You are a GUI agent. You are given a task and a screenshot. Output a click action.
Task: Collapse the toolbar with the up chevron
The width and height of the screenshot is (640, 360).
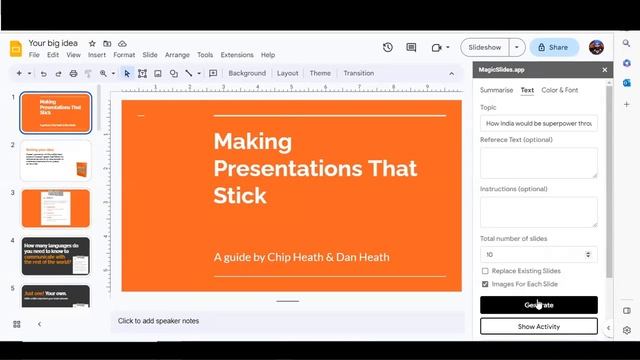[x=451, y=74]
